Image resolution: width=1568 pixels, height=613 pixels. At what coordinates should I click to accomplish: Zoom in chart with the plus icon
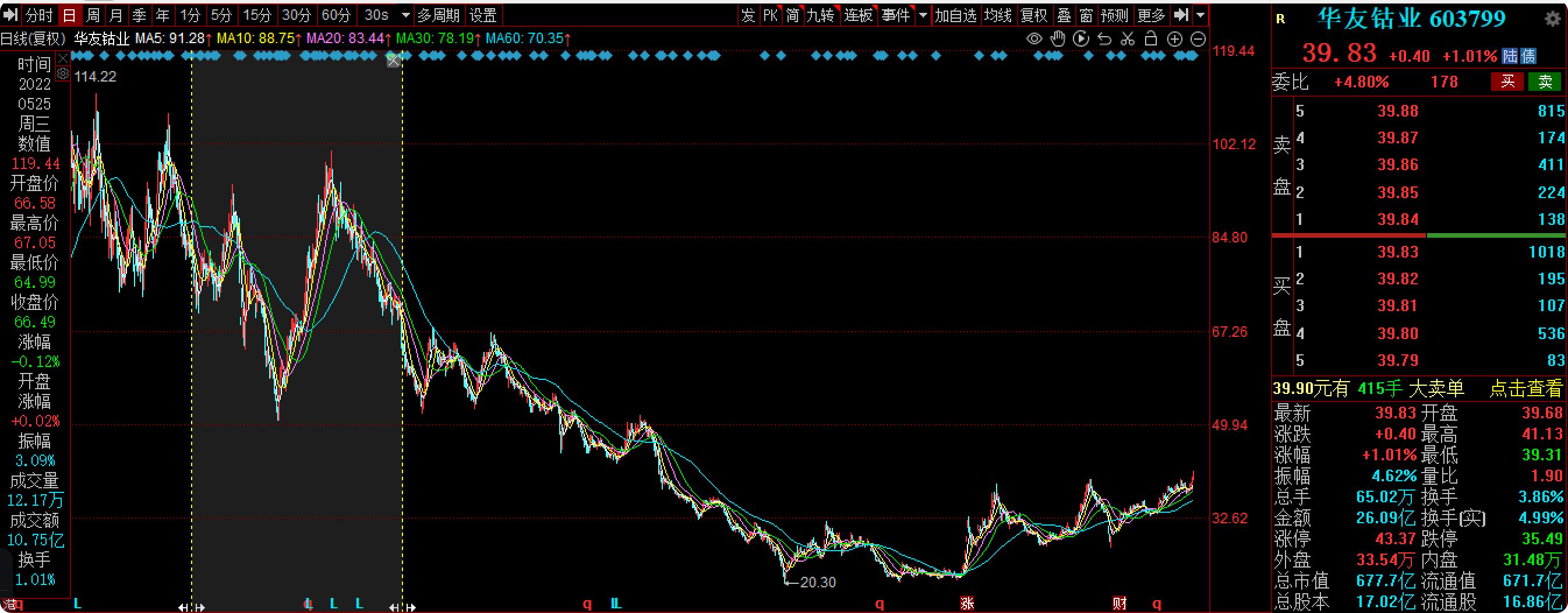(1175, 40)
